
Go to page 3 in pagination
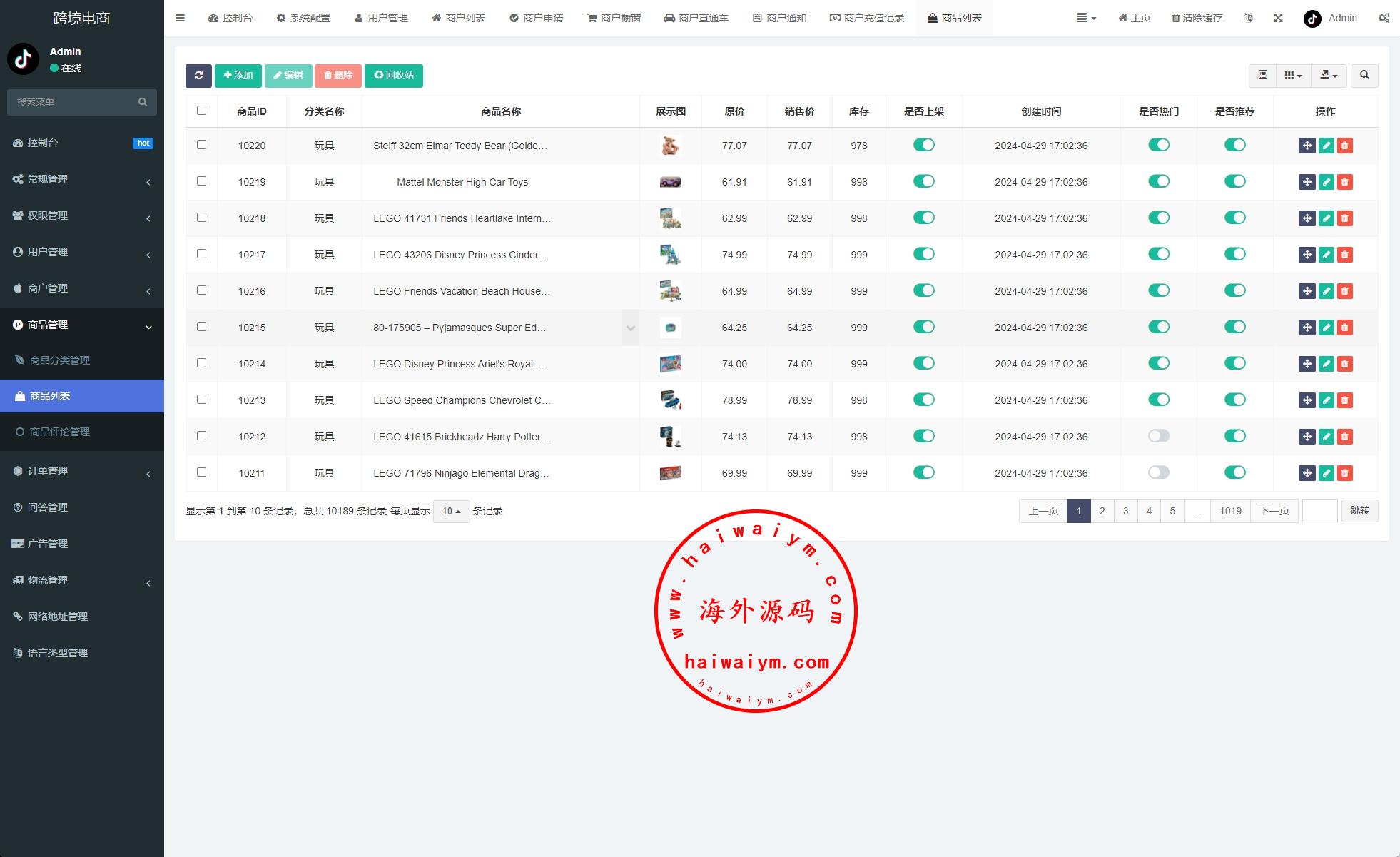click(x=1125, y=511)
